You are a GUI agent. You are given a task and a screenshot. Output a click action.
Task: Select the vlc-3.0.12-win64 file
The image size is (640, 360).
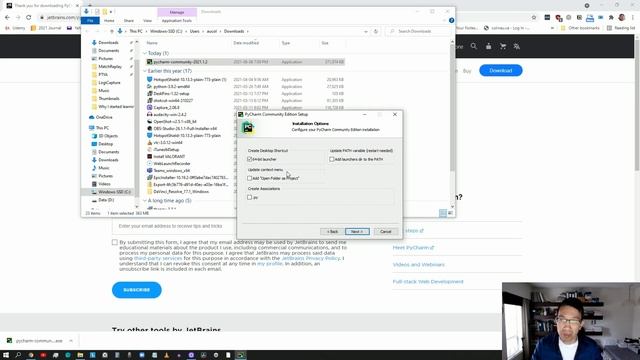[168, 142]
